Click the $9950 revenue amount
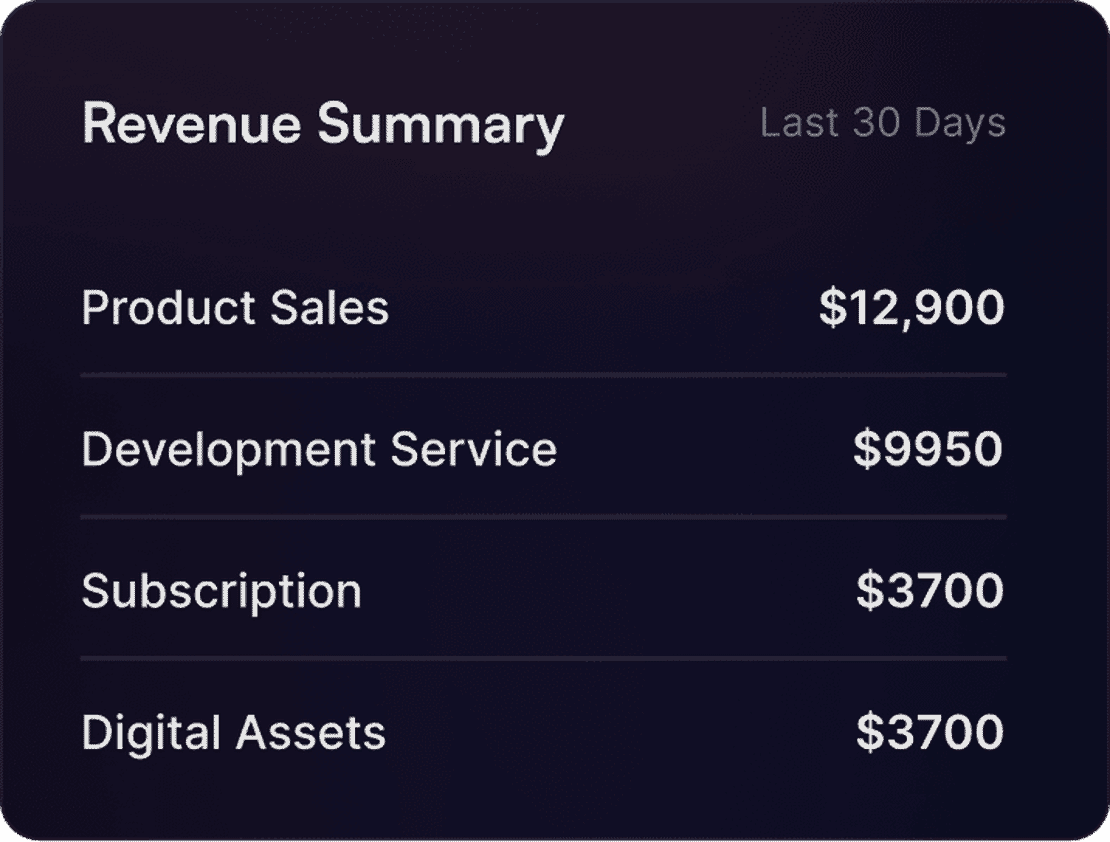The width and height of the screenshot is (1110, 842). coord(928,450)
